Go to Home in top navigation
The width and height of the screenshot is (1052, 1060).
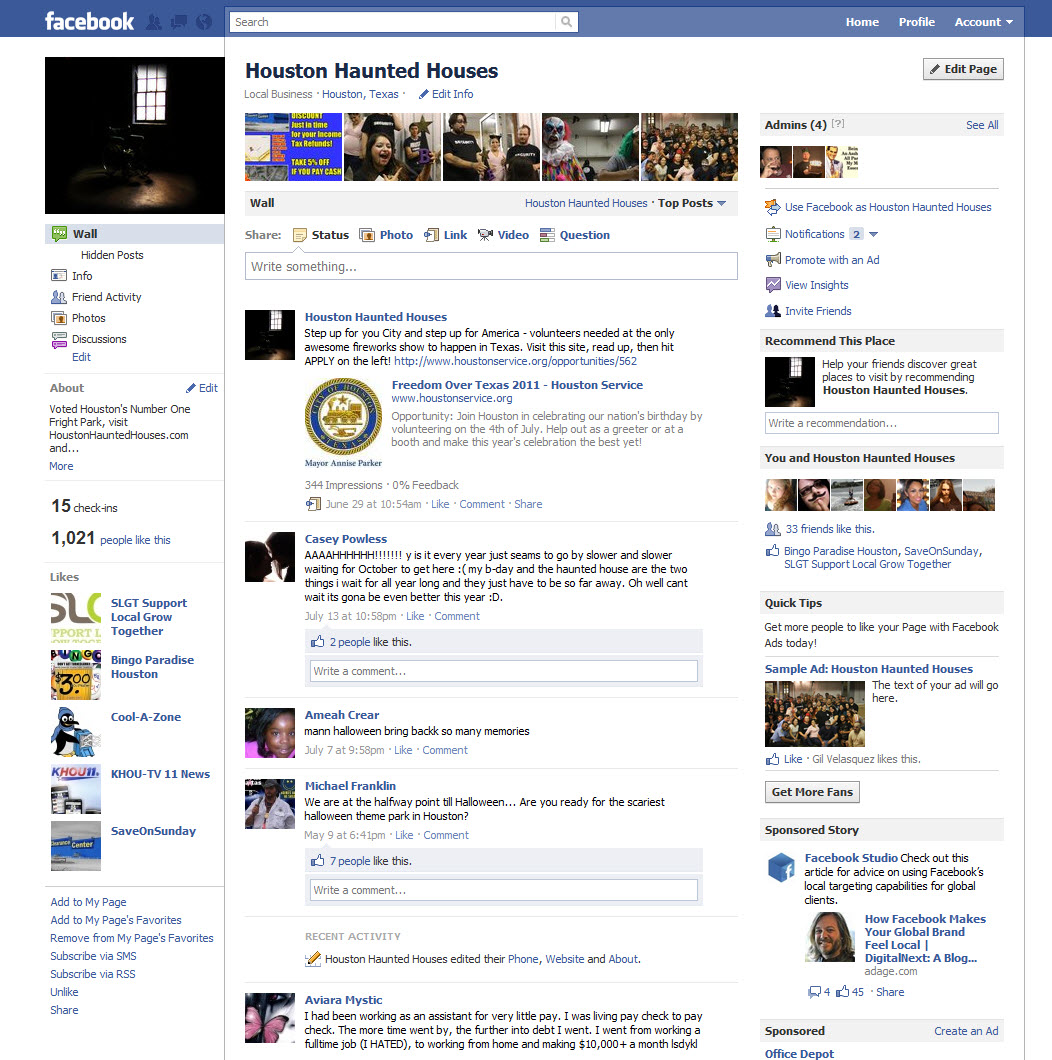(862, 22)
